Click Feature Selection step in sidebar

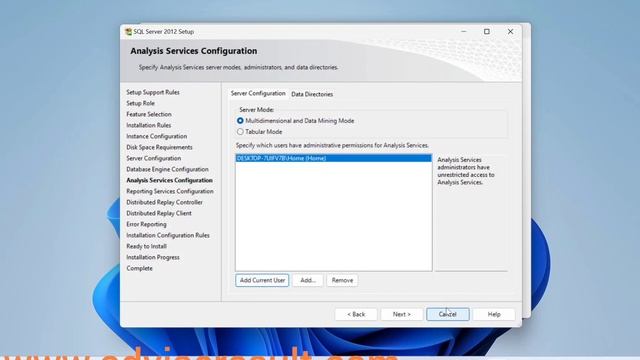coord(149,114)
